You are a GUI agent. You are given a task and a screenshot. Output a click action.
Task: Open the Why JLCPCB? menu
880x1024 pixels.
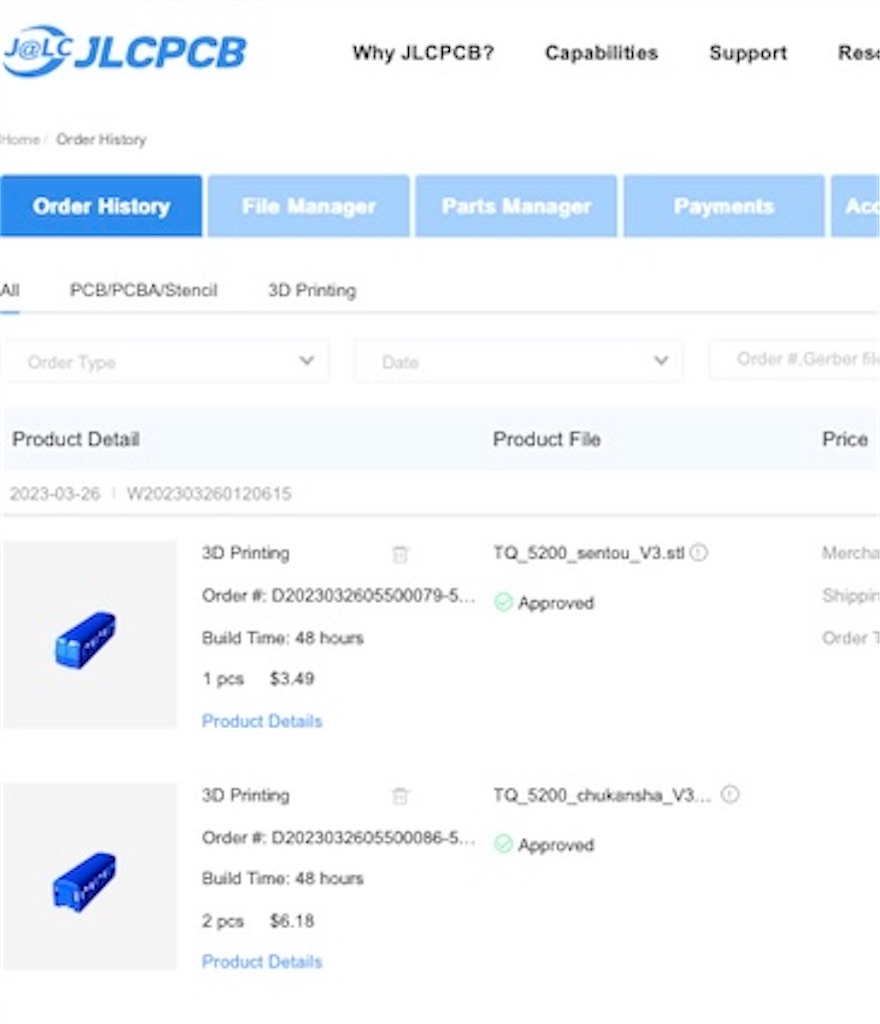(423, 53)
